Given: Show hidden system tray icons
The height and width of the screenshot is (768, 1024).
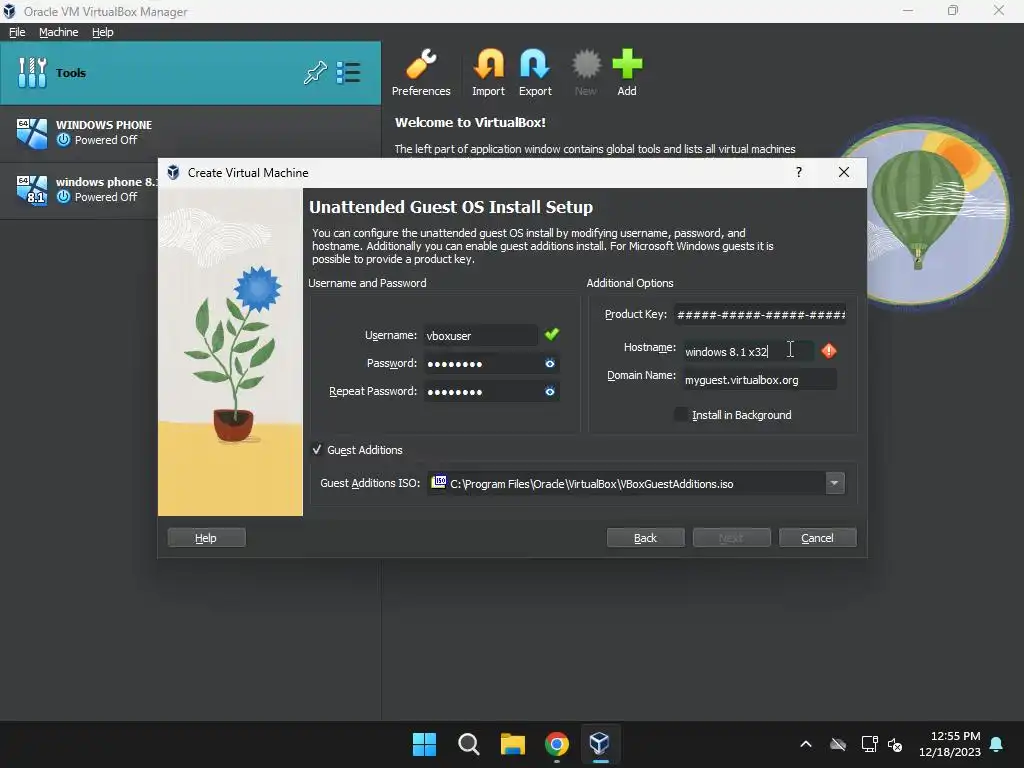Looking at the screenshot, I should (x=806, y=744).
